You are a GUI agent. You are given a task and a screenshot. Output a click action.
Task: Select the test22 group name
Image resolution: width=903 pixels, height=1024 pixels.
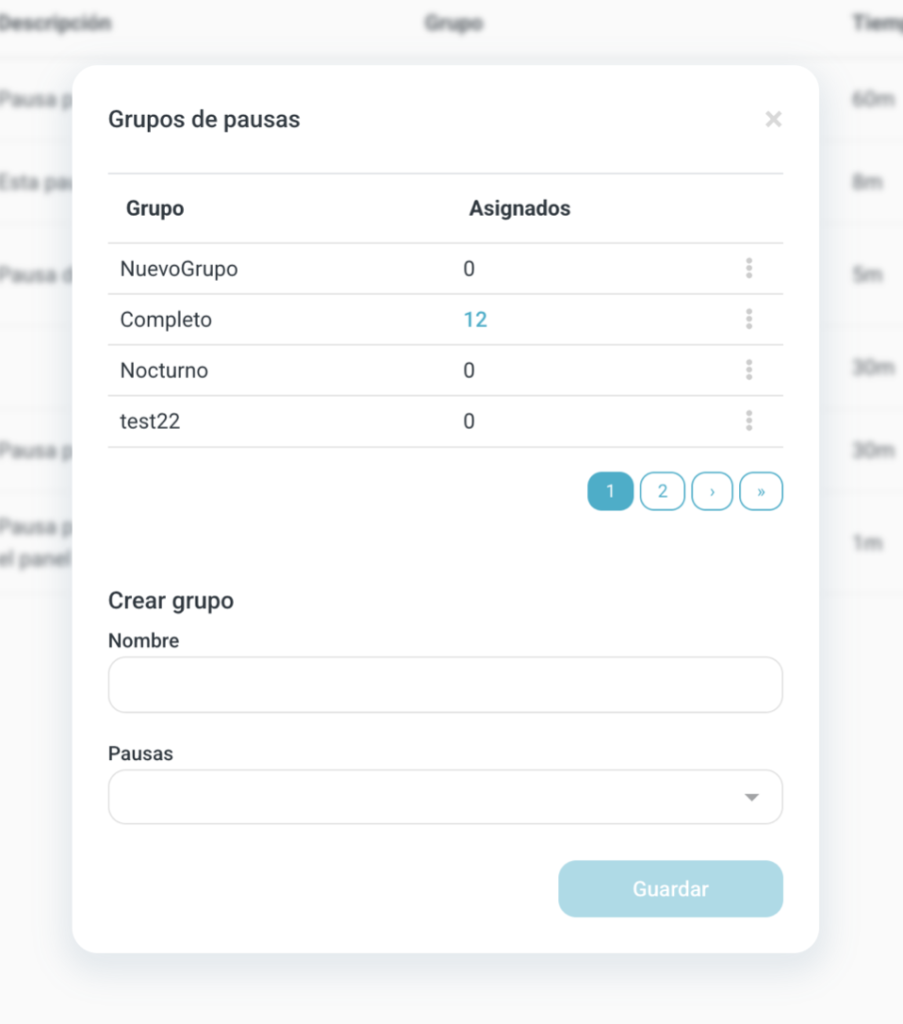point(150,422)
